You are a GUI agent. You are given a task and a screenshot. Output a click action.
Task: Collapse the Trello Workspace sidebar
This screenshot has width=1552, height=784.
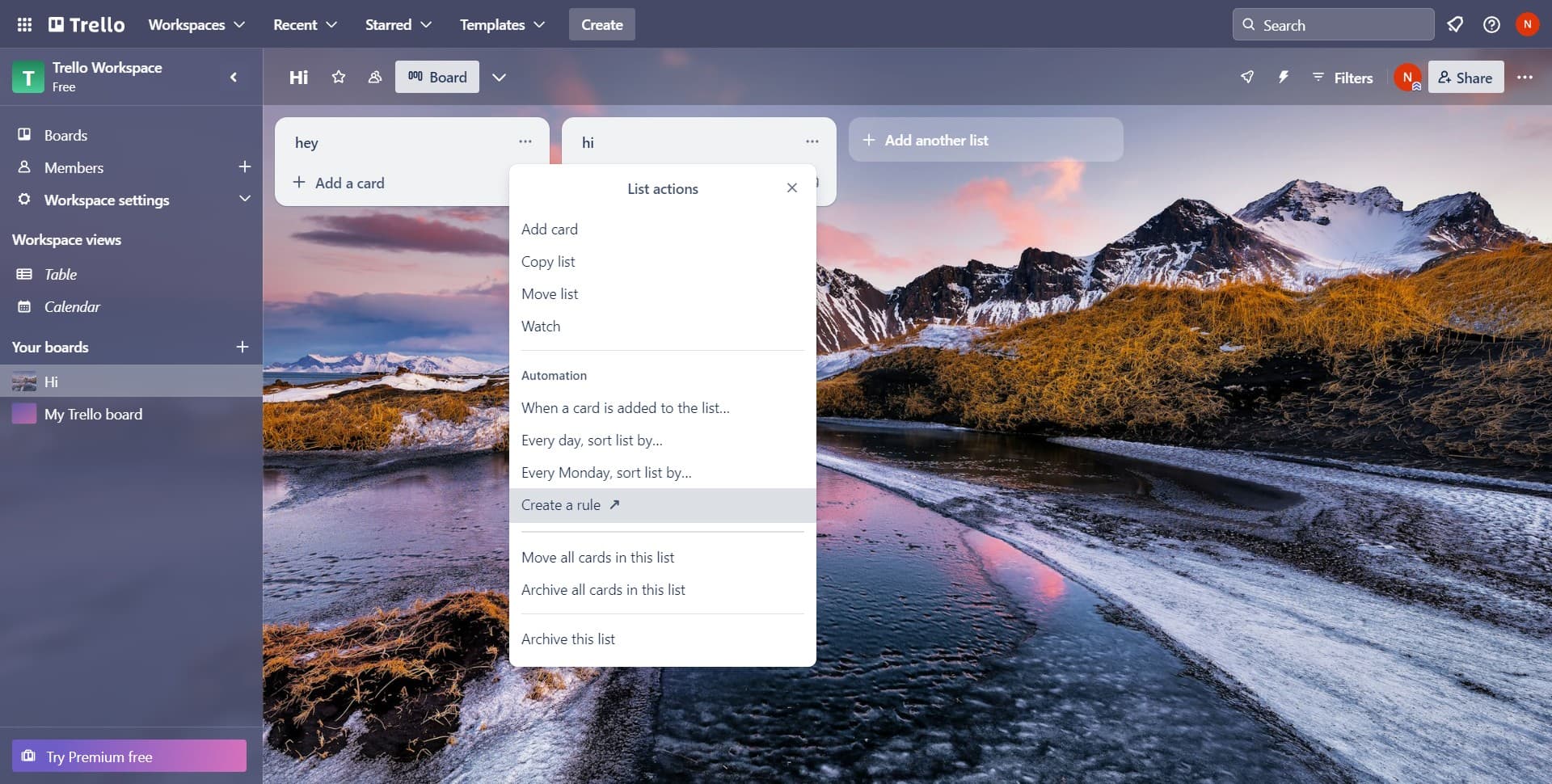234,77
